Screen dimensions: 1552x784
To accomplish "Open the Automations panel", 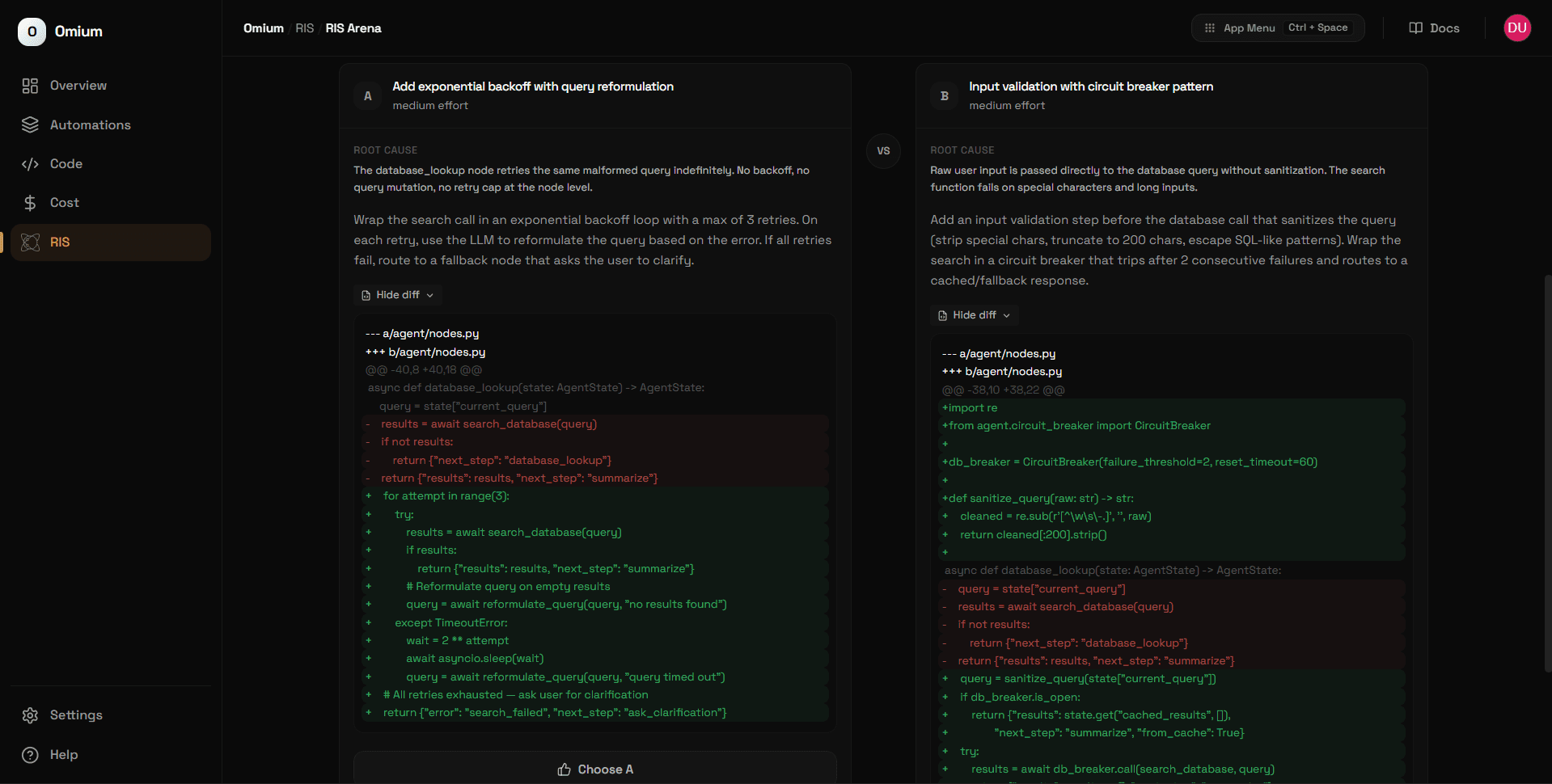I will [x=90, y=124].
